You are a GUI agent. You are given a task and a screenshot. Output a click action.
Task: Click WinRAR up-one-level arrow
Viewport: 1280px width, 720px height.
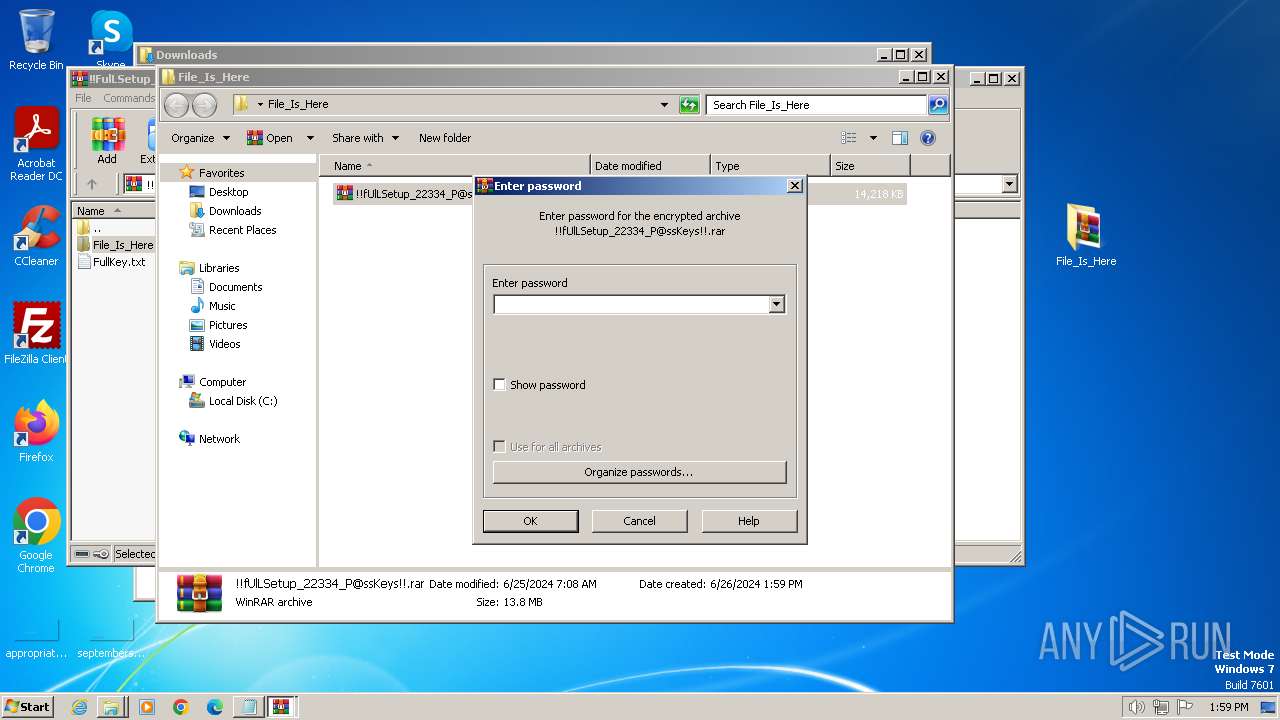[x=92, y=184]
